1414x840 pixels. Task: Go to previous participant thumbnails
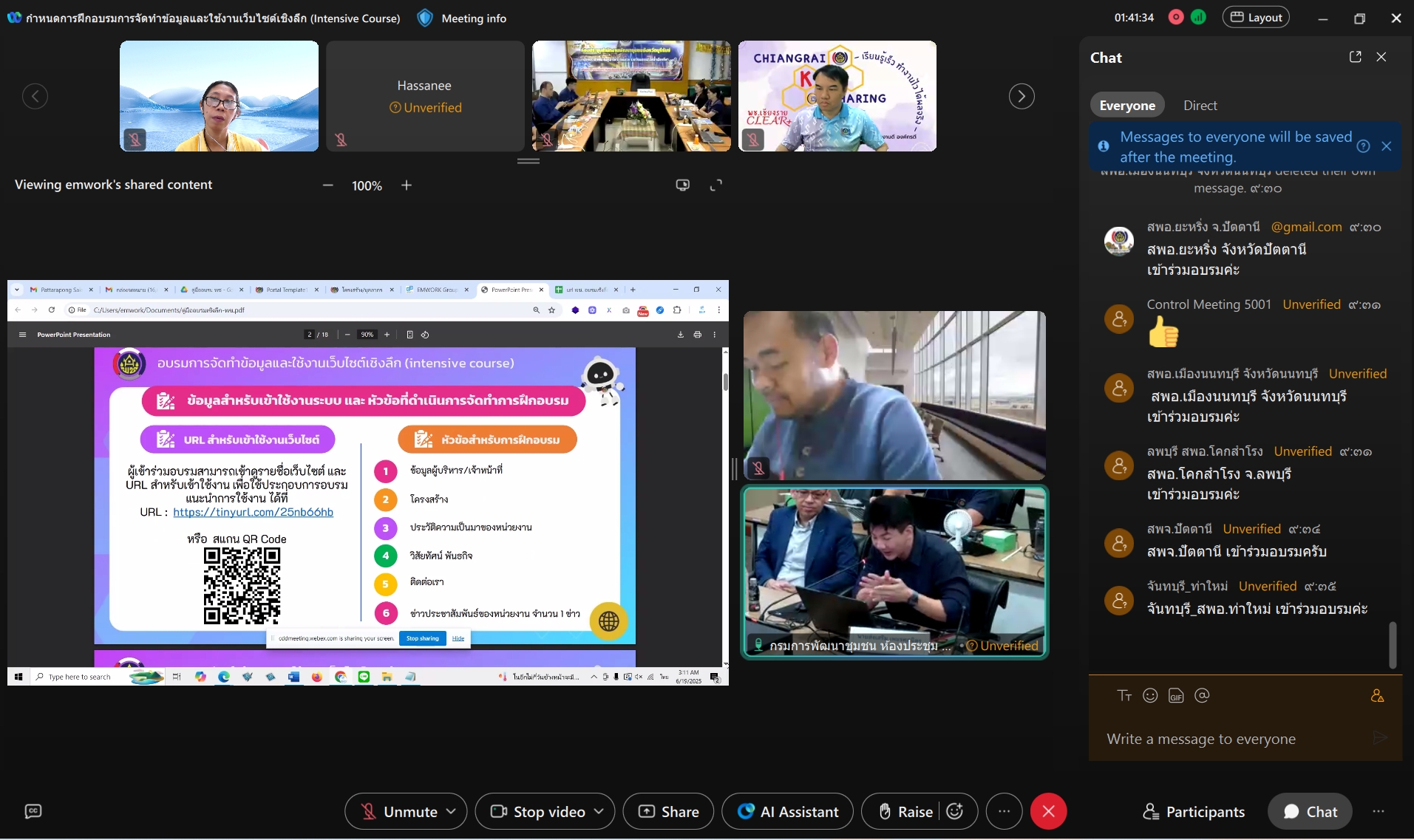[x=35, y=96]
